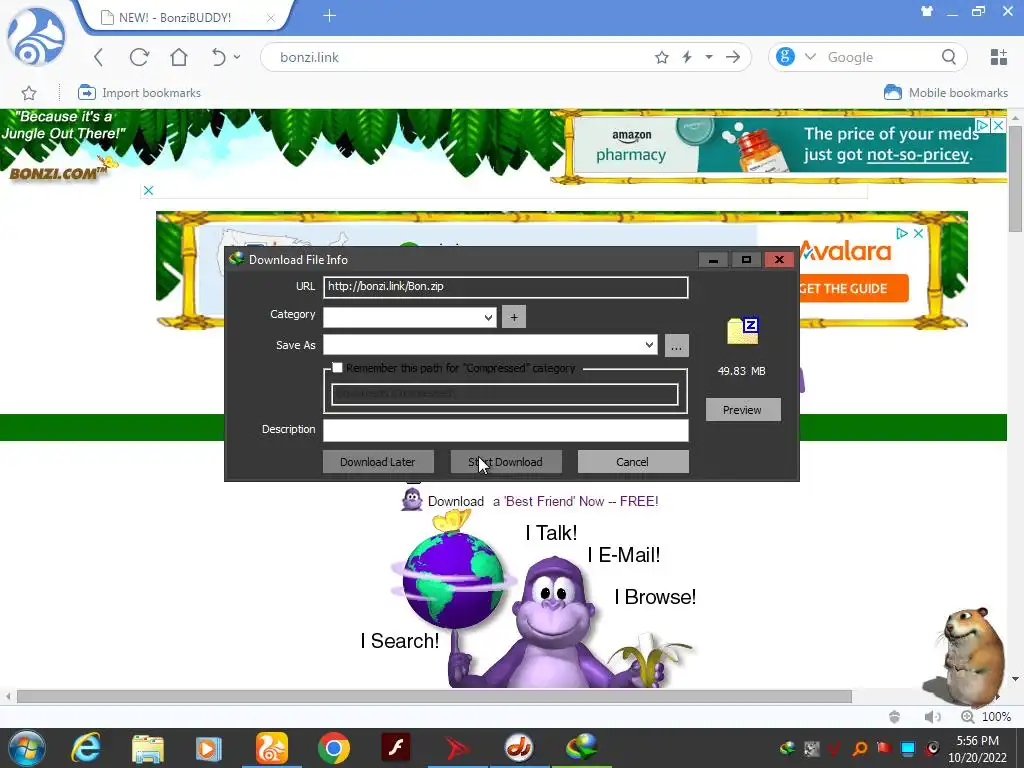1024x768 pixels.
Task: Launch Google Chrome from taskbar
Action: [x=334, y=748]
